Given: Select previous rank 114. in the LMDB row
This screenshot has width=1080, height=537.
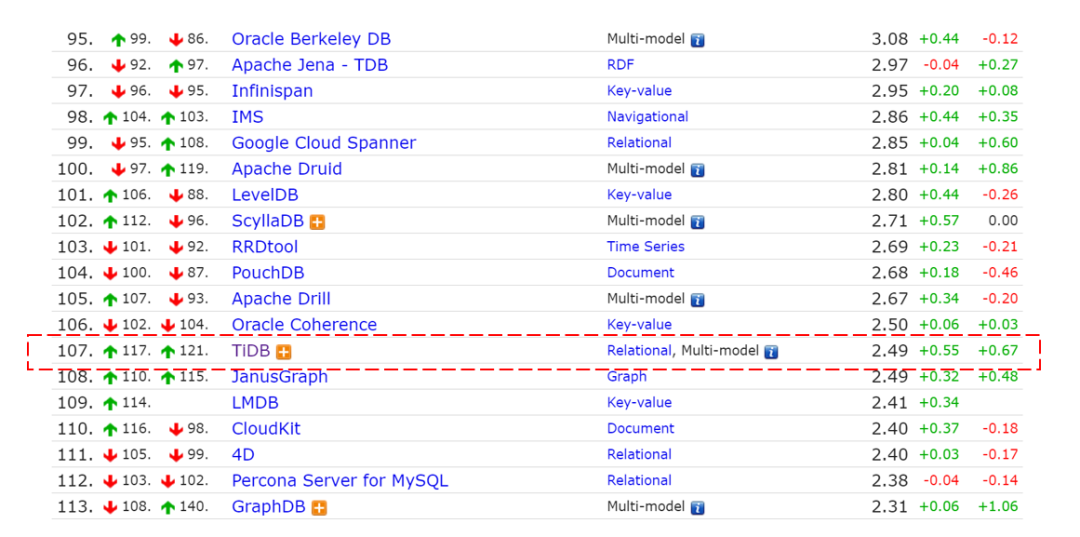Looking at the screenshot, I should click(x=136, y=403).
